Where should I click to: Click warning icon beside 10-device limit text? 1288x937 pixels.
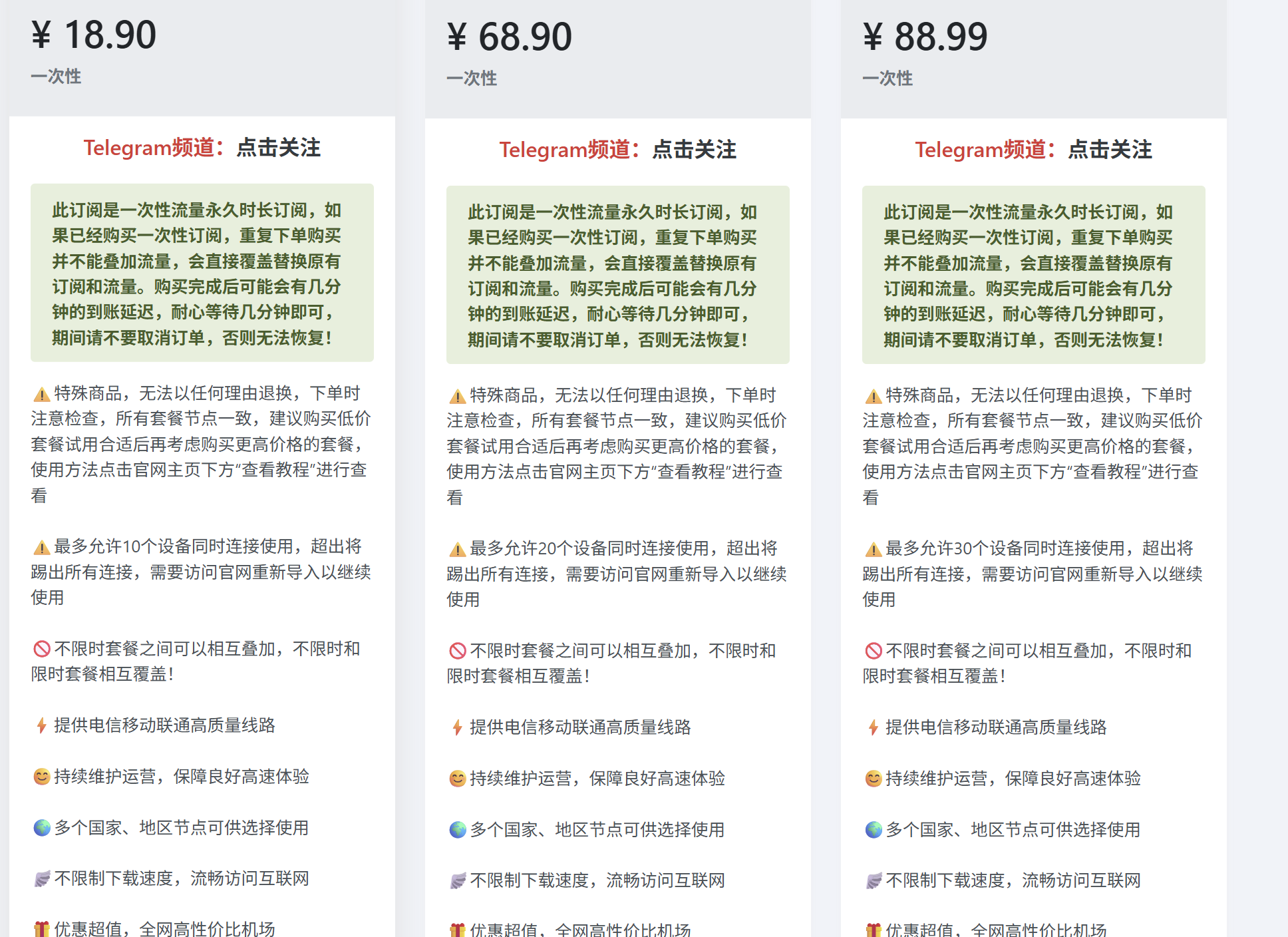42,548
